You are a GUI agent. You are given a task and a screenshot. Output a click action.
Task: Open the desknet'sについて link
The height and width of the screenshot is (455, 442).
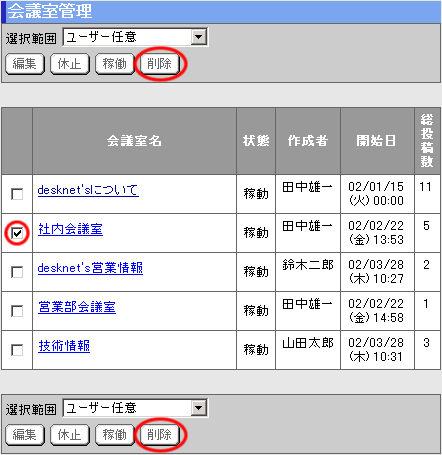pyautogui.click(x=88, y=190)
